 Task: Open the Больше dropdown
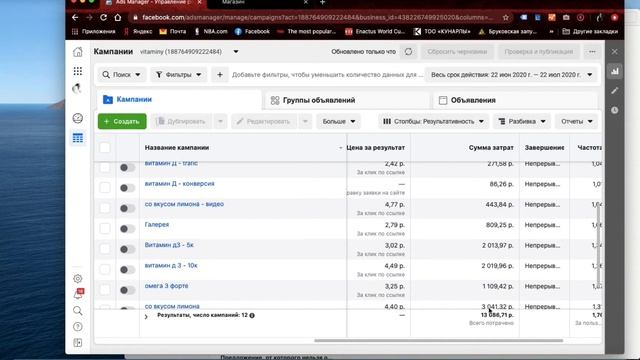point(339,121)
